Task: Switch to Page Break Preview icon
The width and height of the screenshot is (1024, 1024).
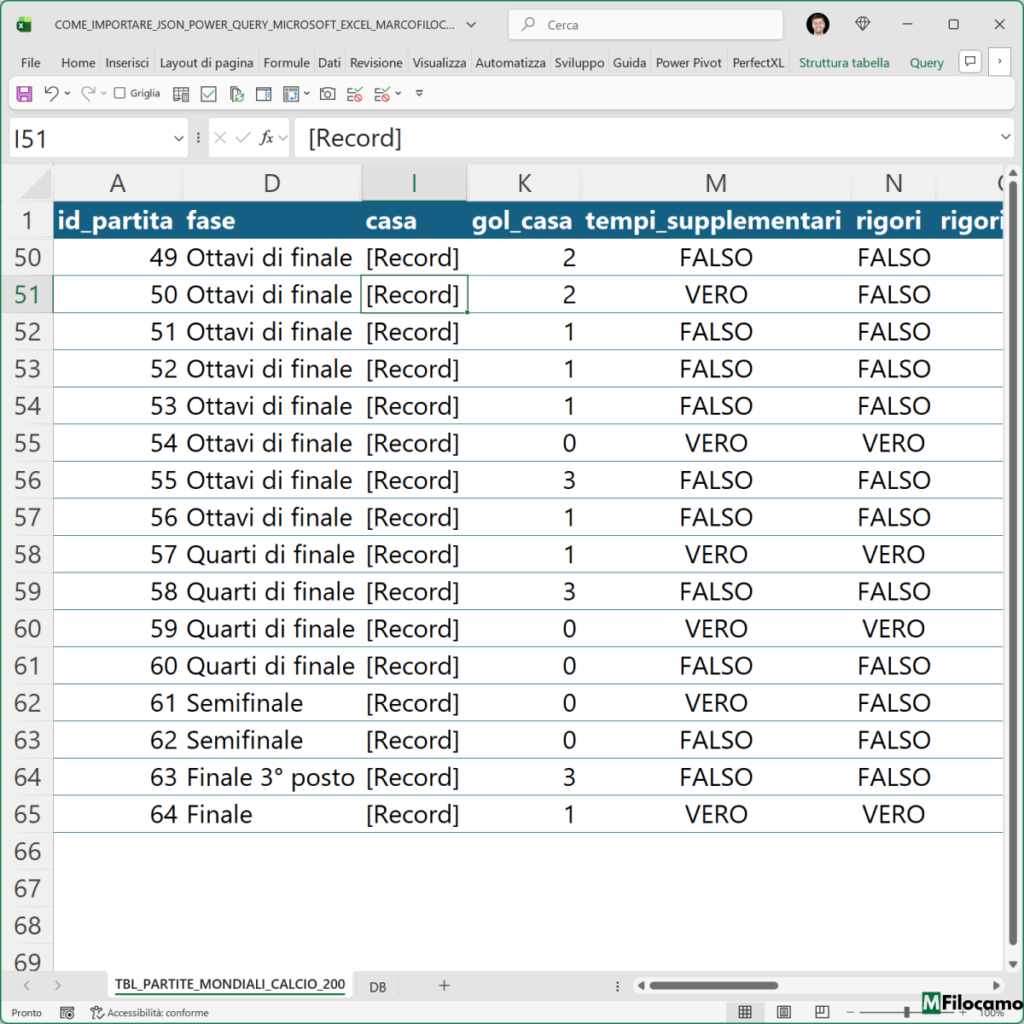Action: tap(822, 1012)
